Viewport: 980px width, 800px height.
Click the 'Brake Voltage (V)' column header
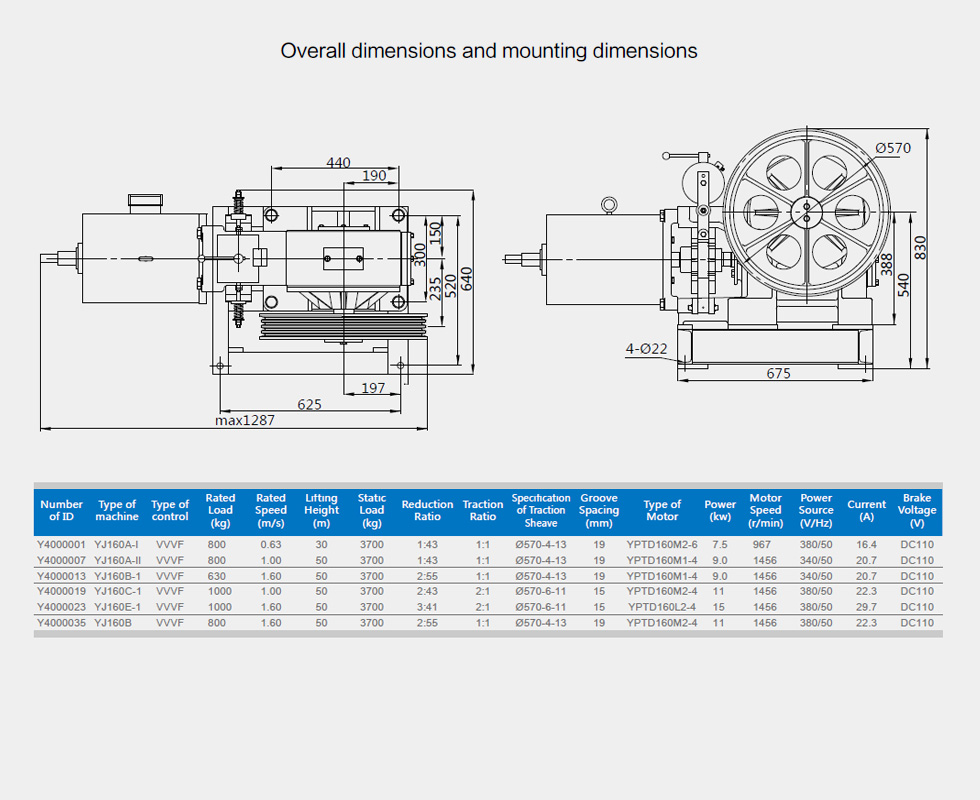tap(916, 510)
